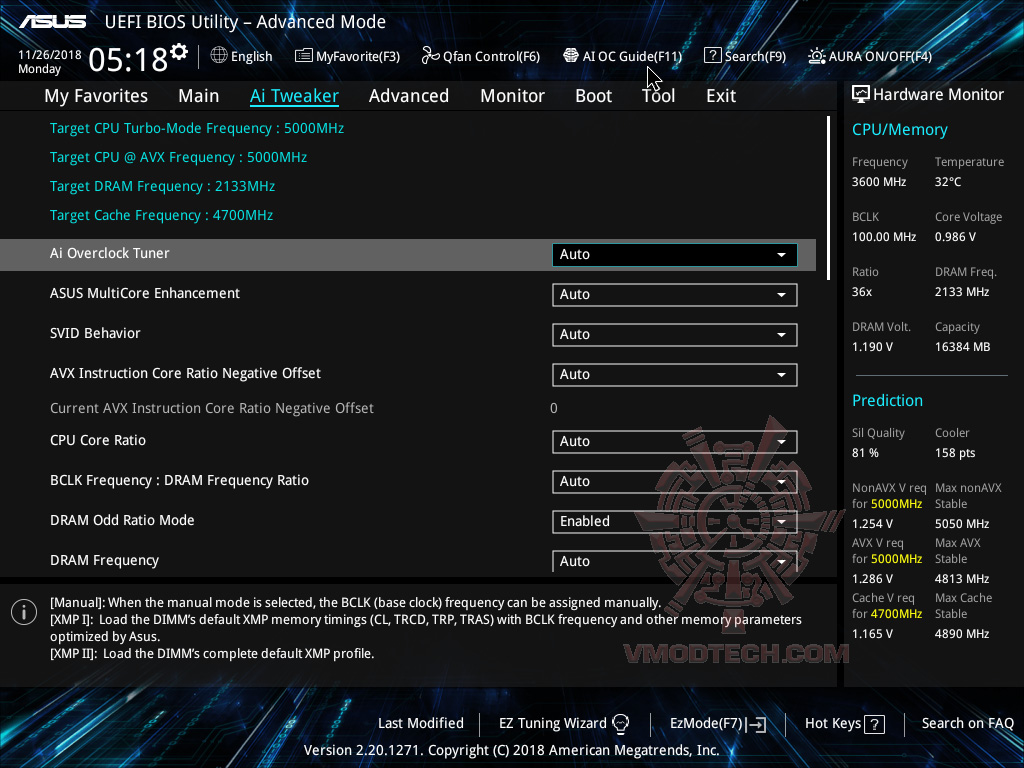1024x768 pixels.
Task: Click Target CPU @ AVX Frequency line
Action: tap(178, 157)
